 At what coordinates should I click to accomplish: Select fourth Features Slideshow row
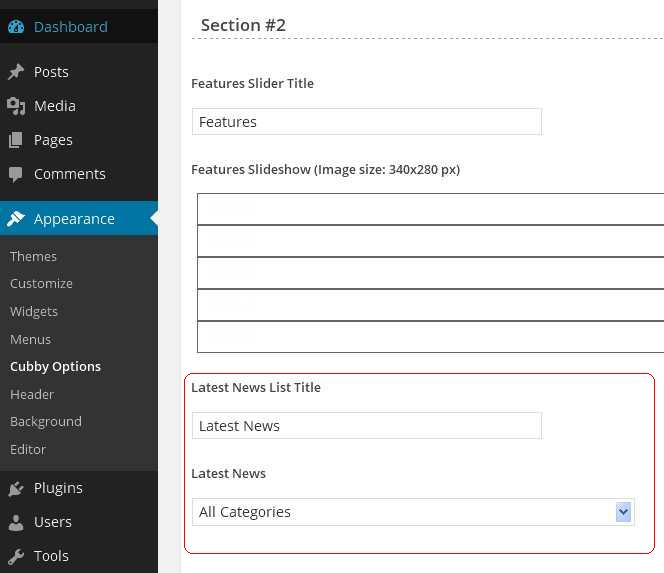431,305
